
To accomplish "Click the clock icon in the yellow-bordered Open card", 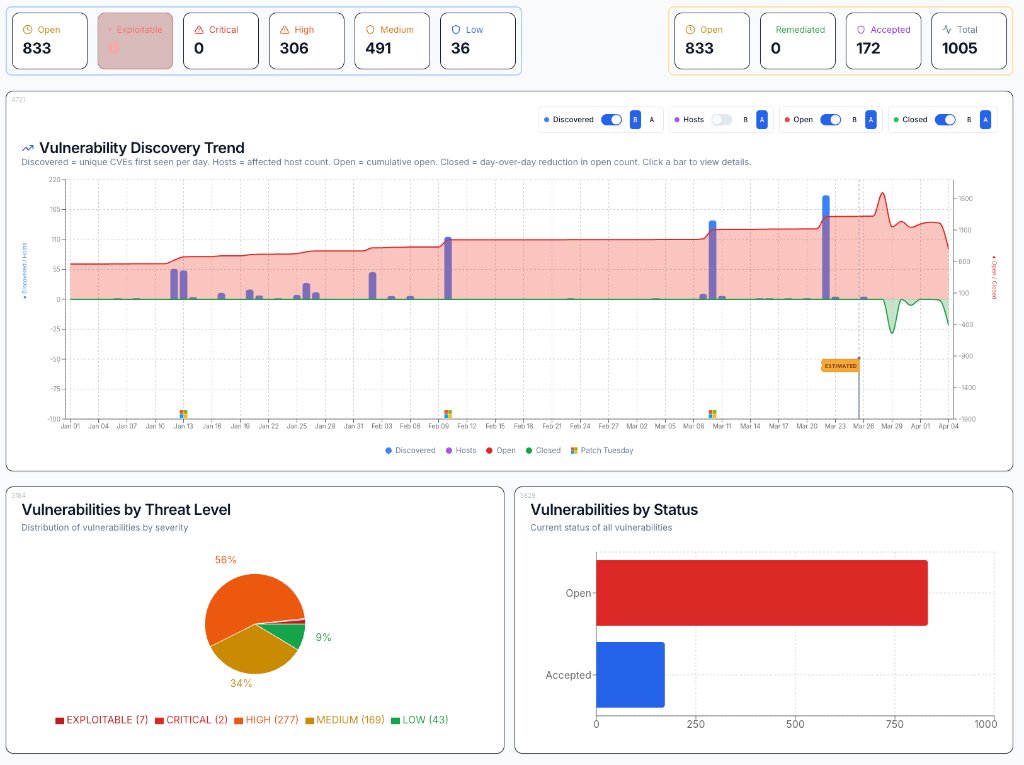I will 690,29.
